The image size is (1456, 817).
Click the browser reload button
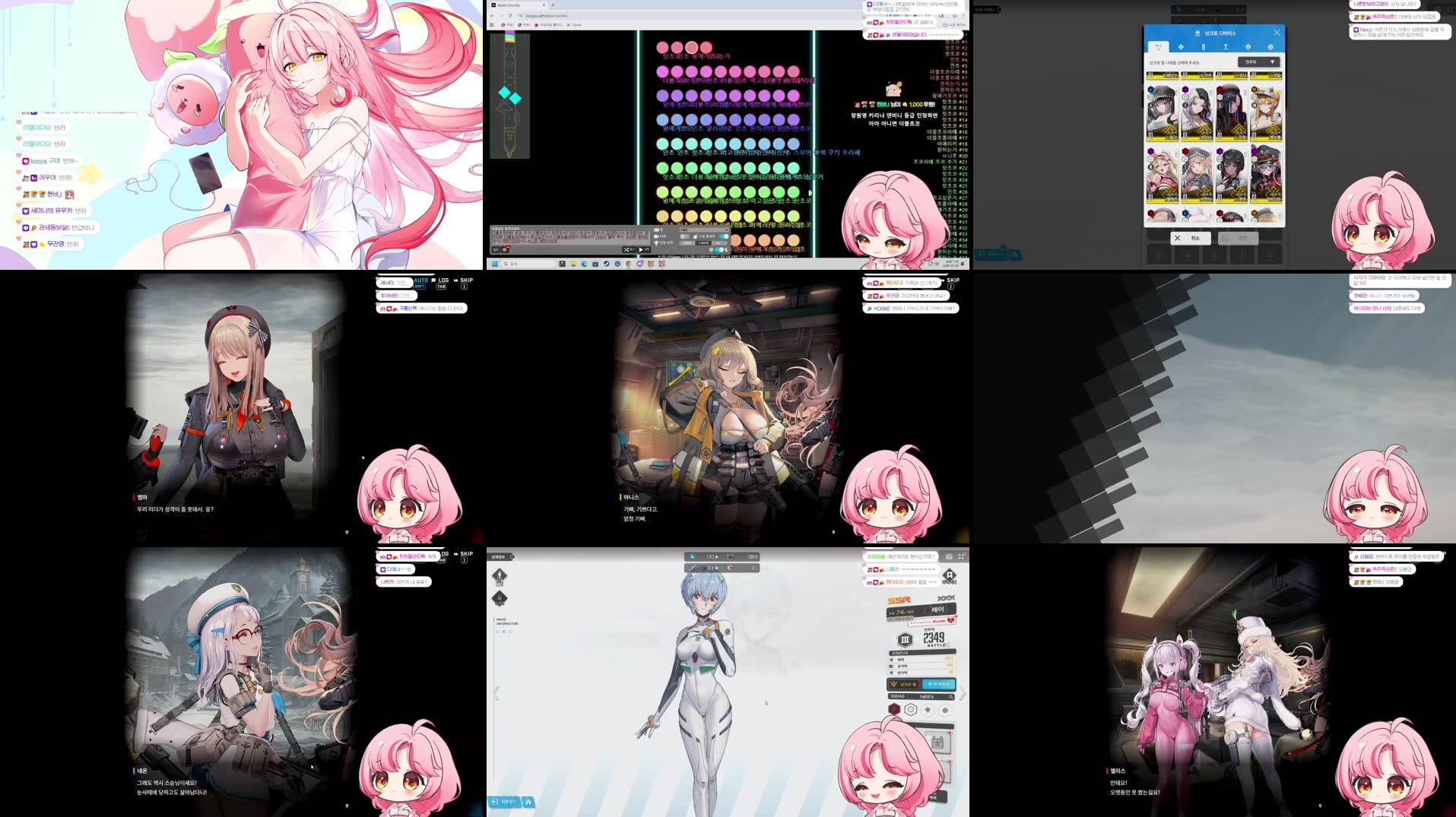pyautogui.click(x=510, y=15)
